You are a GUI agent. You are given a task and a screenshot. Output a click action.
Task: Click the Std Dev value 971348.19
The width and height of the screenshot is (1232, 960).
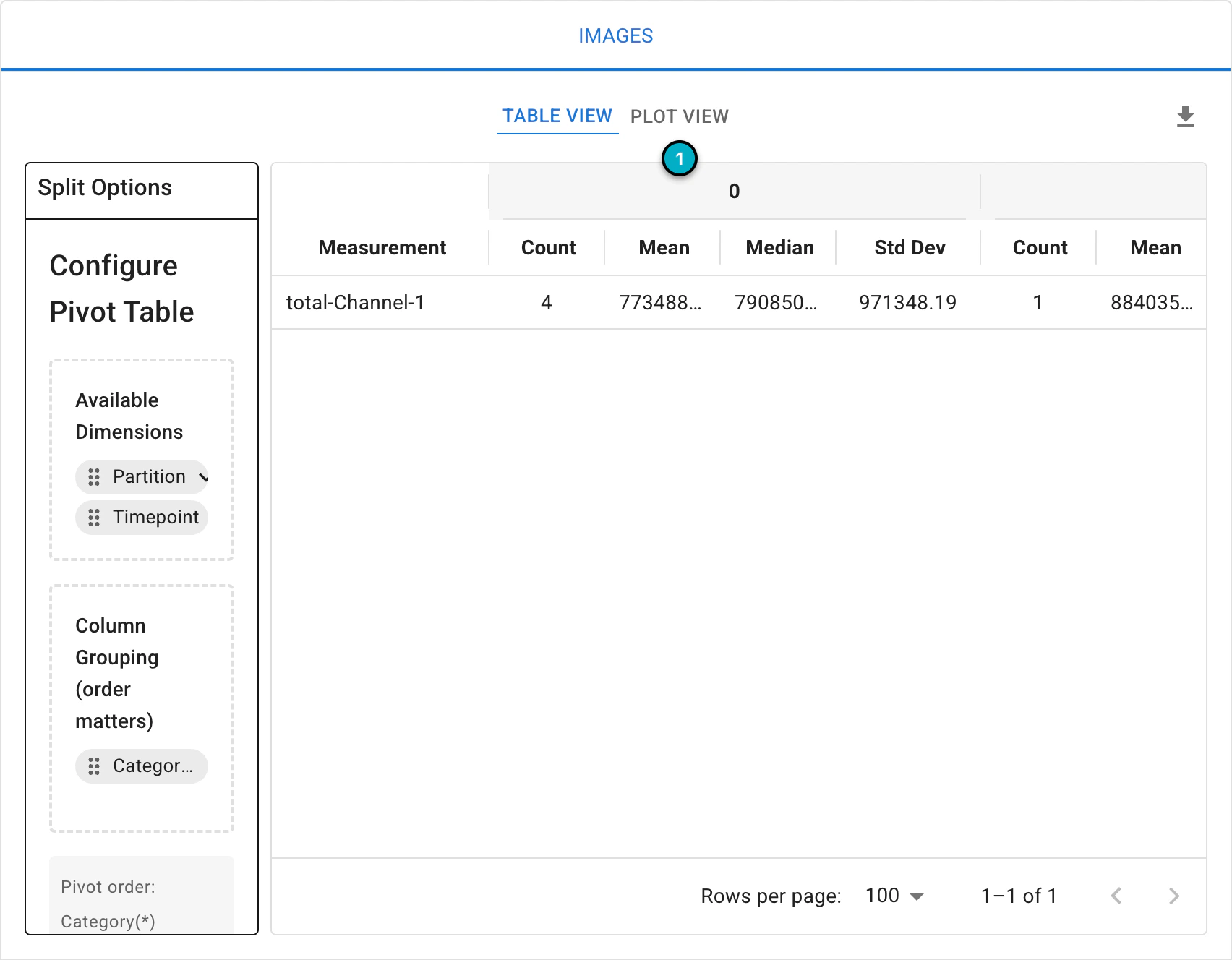pos(908,303)
